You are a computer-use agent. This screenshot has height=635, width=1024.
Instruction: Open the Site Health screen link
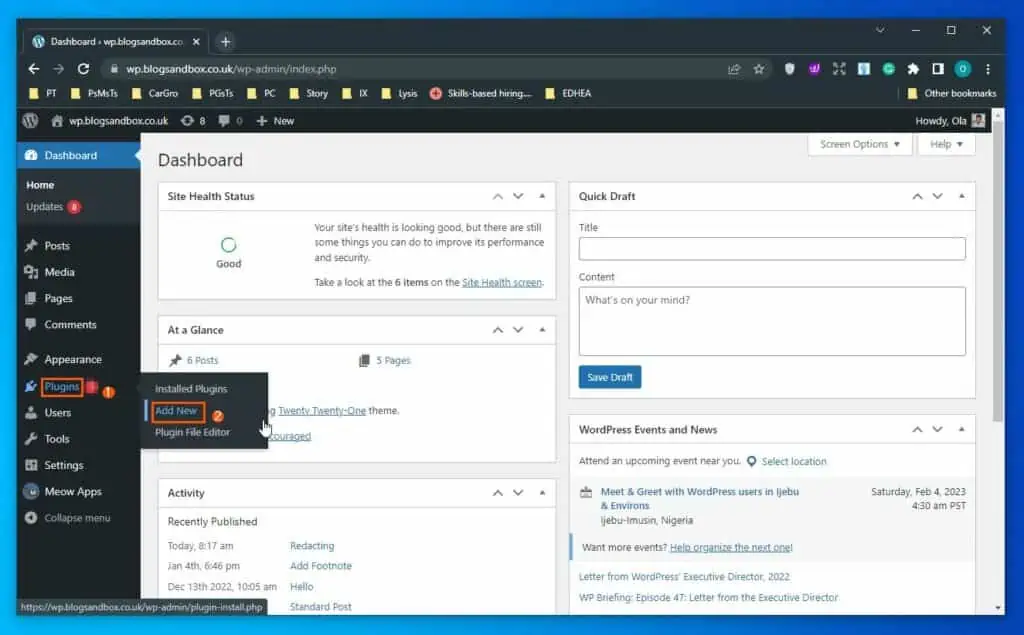[x=502, y=283]
